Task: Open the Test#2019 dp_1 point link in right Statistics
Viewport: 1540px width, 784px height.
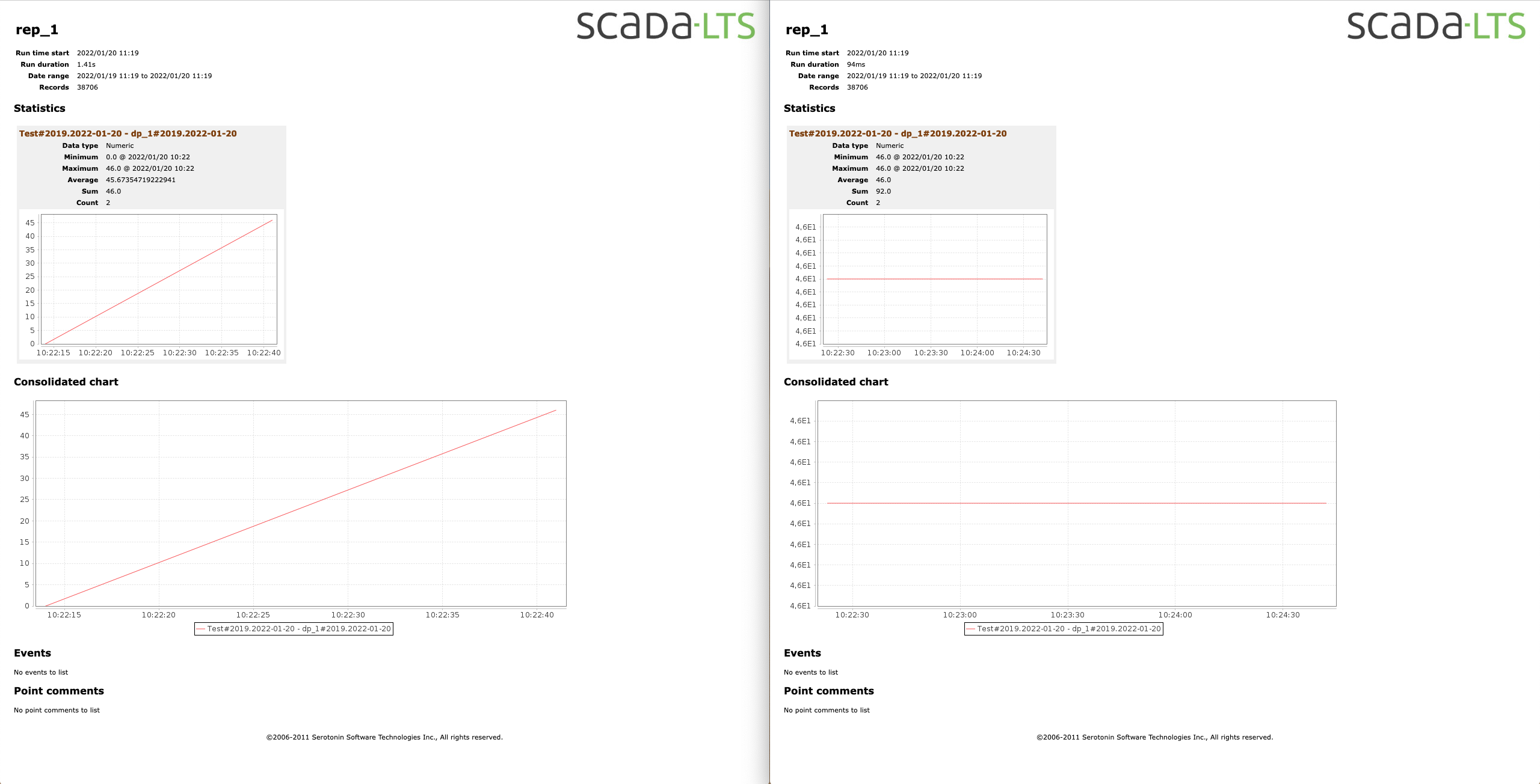Action: (x=898, y=133)
